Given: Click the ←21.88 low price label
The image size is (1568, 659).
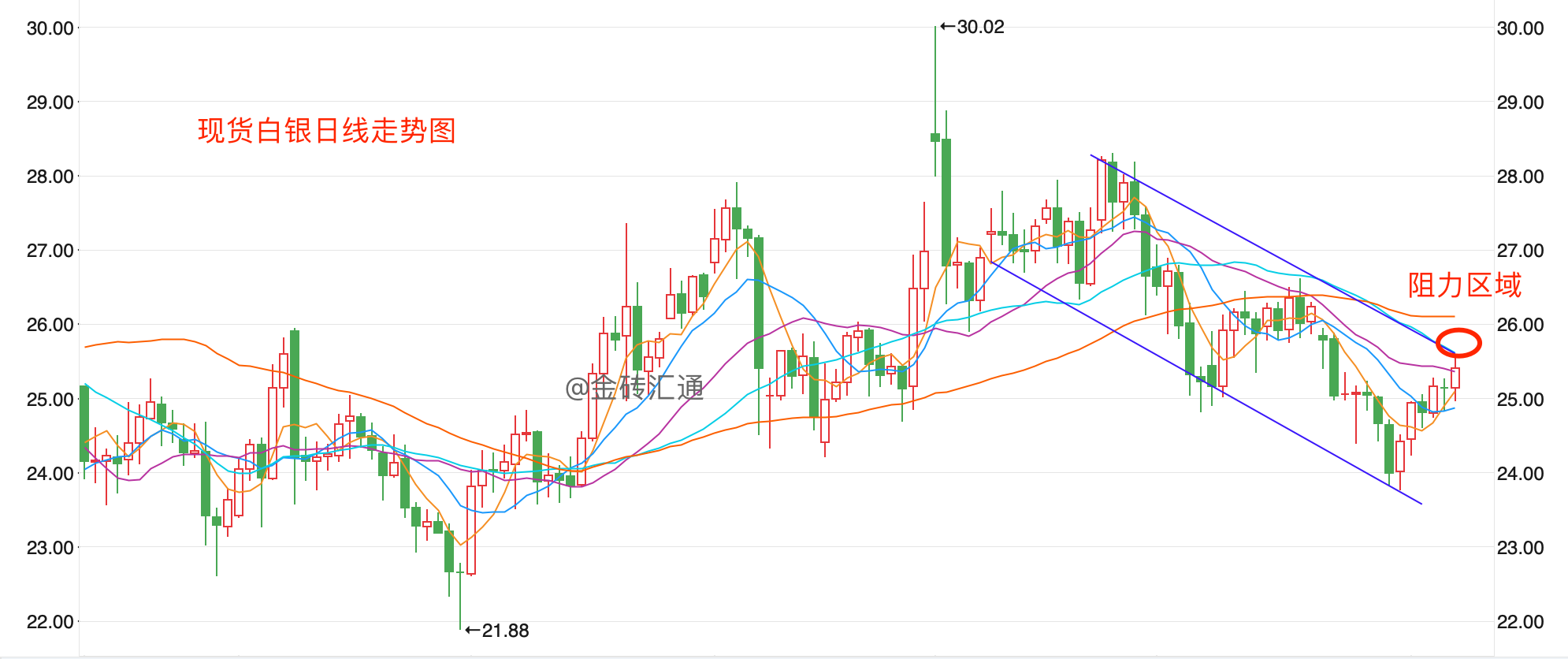Looking at the screenshot, I should (x=496, y=631).
